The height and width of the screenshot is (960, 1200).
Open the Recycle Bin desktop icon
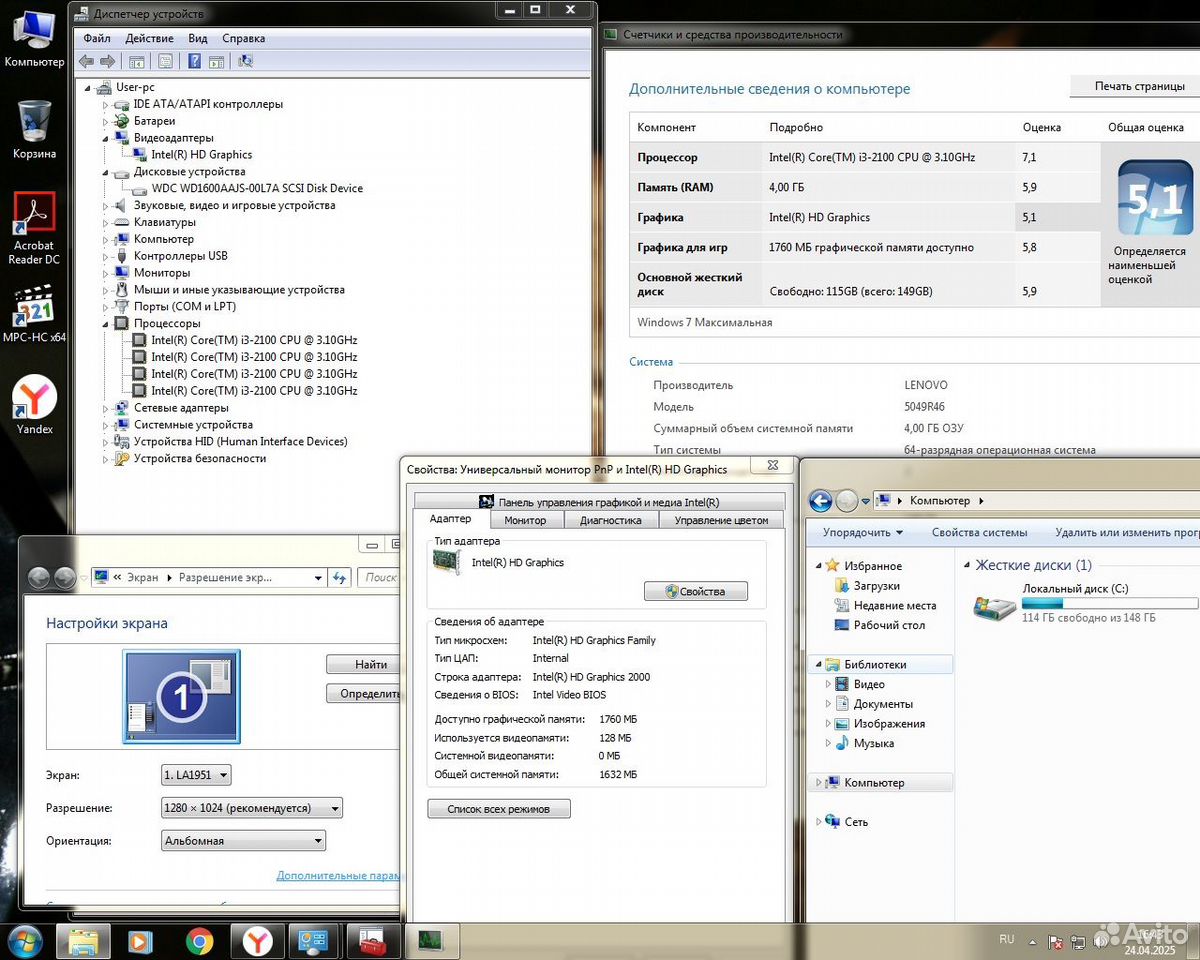[34, 130]
